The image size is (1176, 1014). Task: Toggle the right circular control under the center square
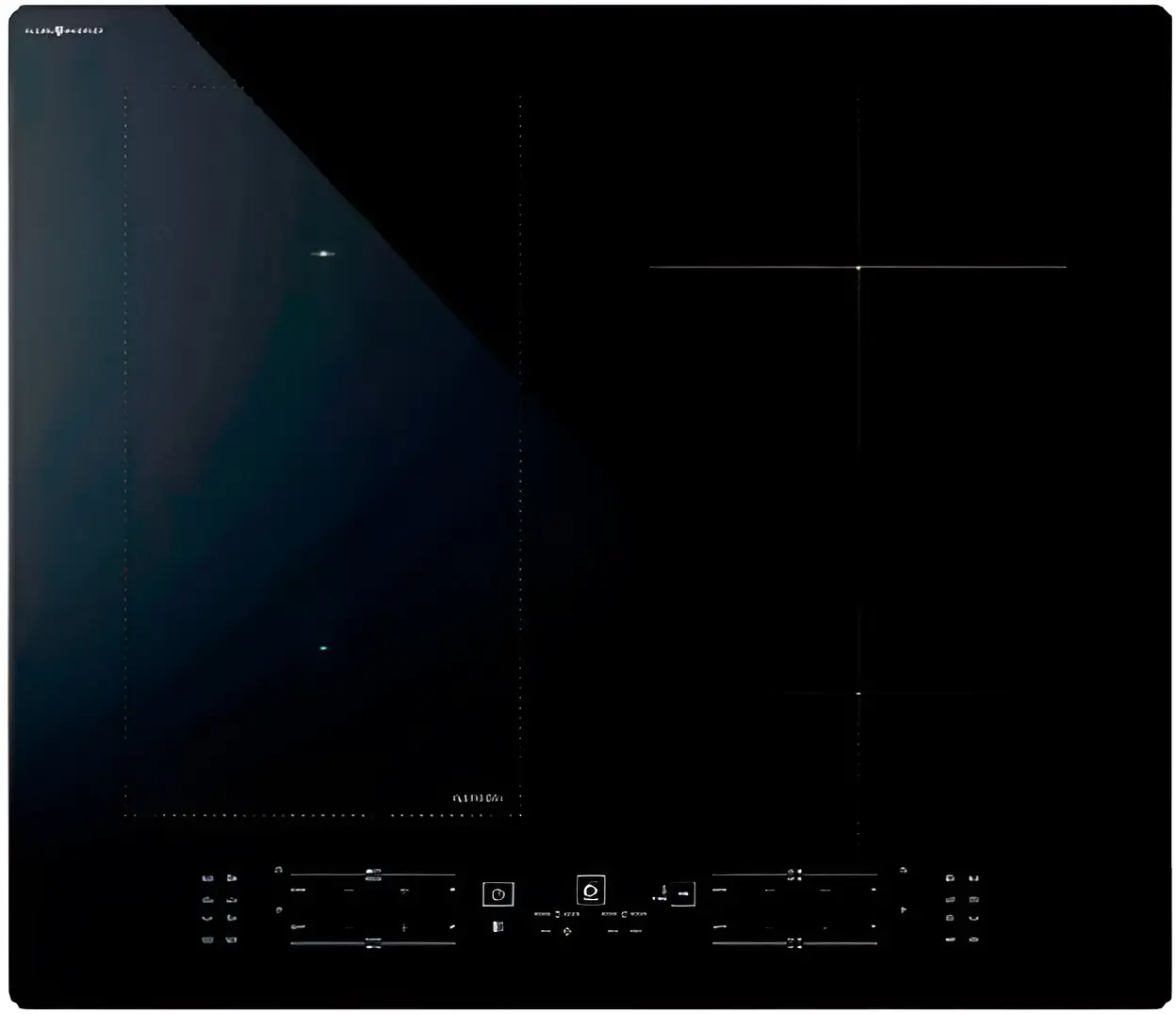(x=624, y=914)
